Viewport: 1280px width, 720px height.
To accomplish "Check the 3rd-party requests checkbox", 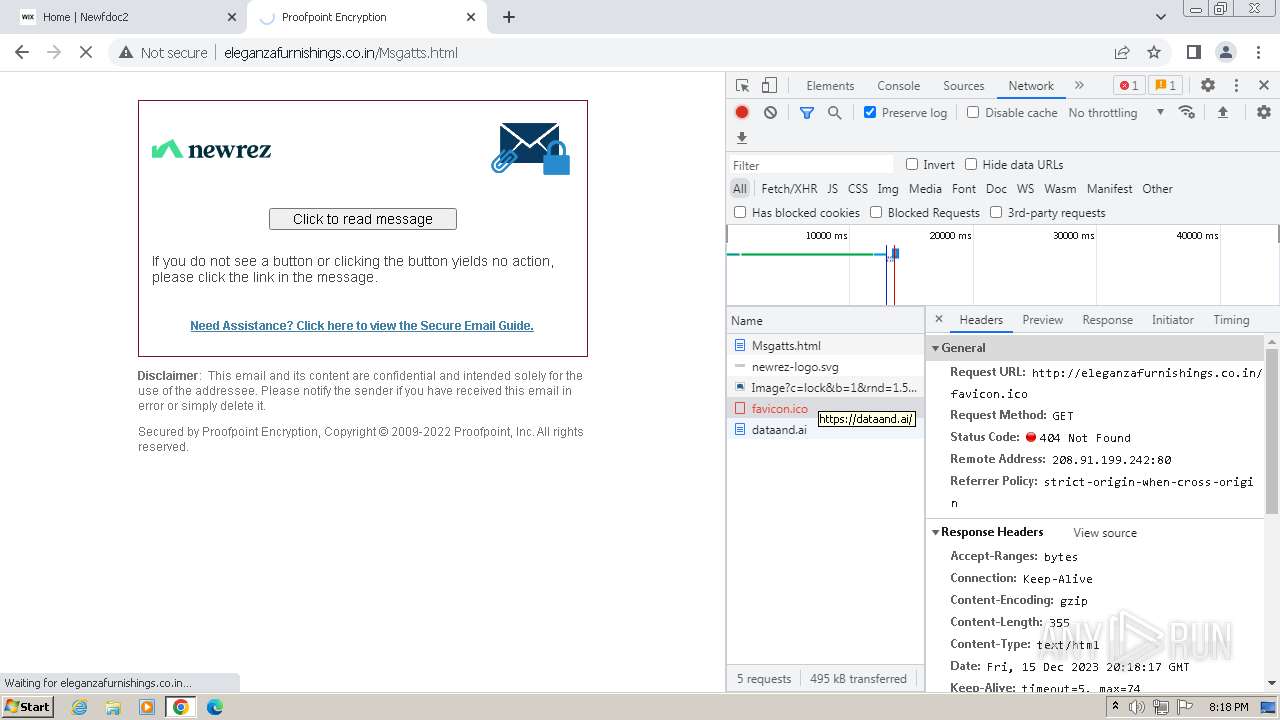I will (x=996, y=212).
